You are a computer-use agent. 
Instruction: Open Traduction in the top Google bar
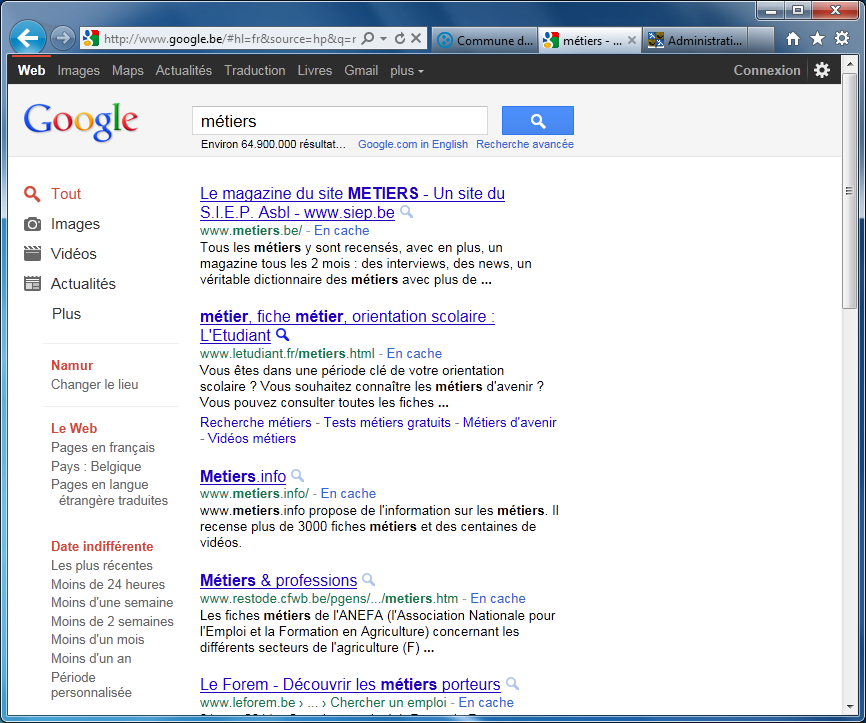[255, 71]
